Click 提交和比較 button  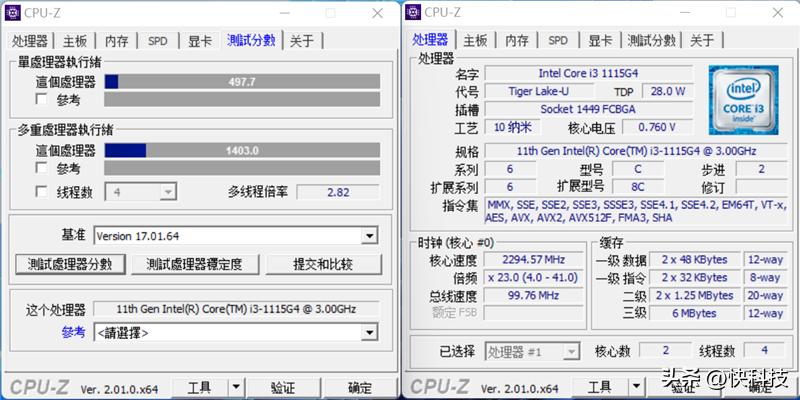(x=323, y=264)
